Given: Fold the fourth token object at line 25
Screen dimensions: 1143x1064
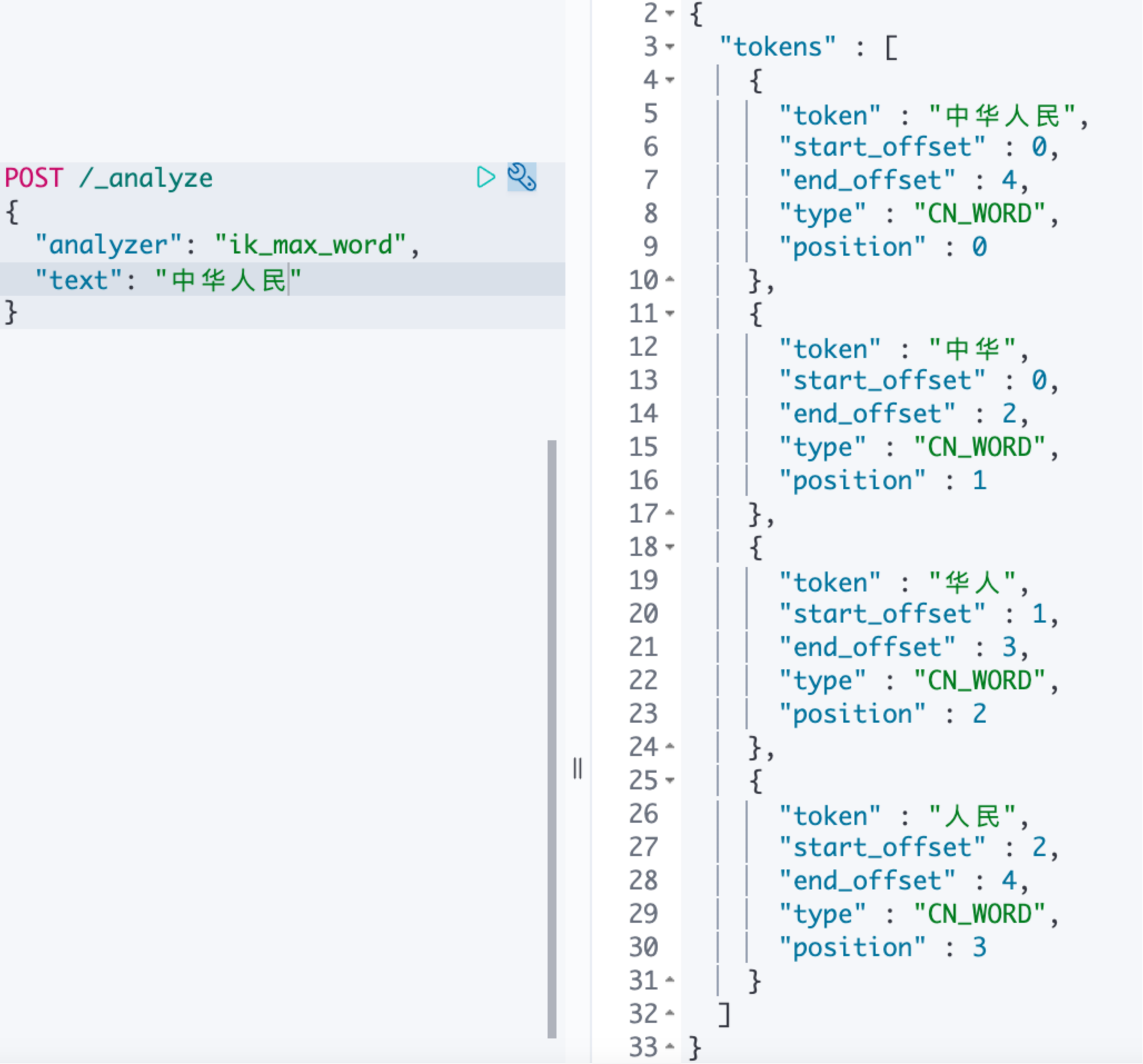Looking at the screenshot, I should point(670,780).
